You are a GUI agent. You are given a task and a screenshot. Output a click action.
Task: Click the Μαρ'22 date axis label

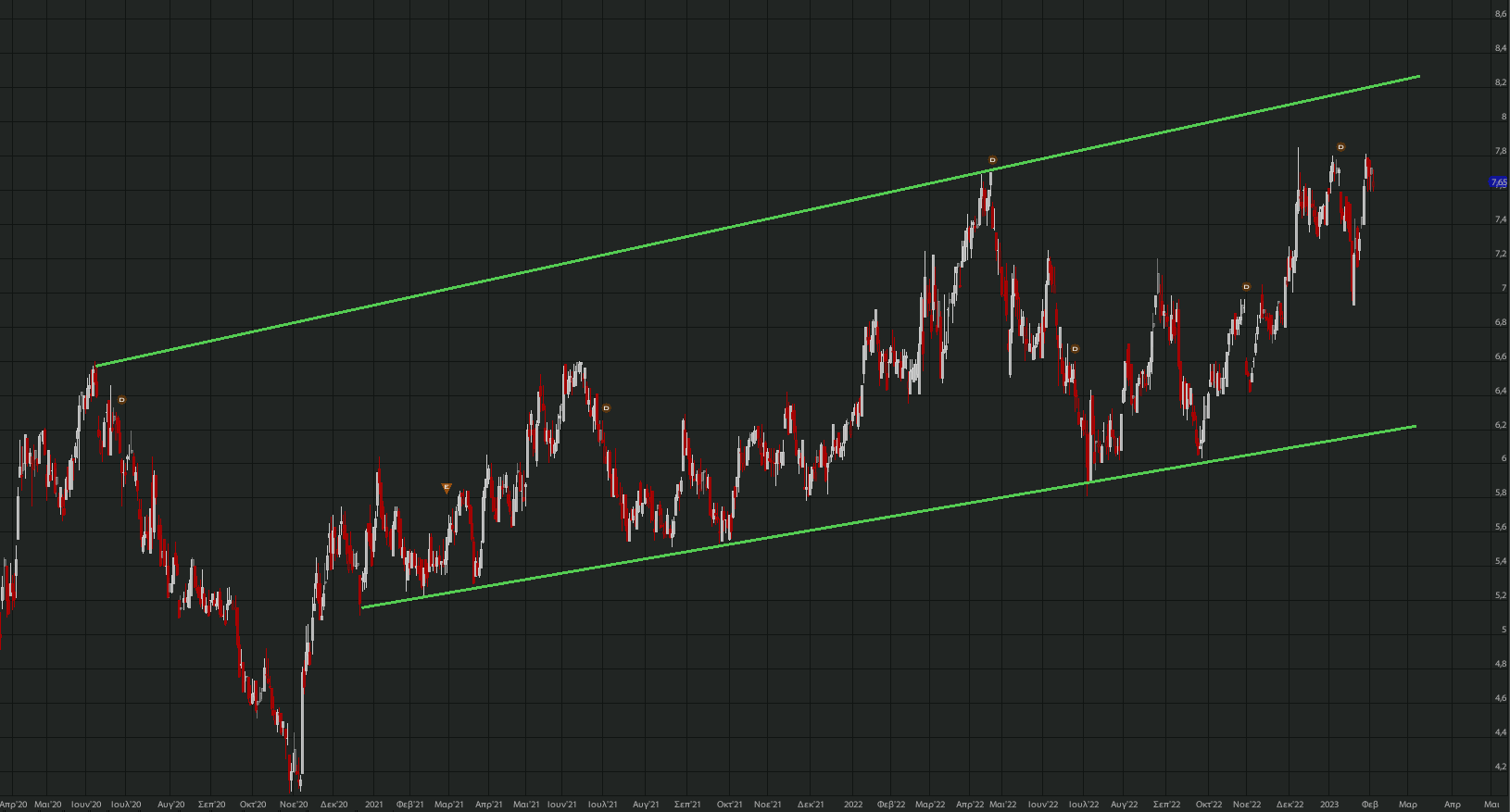coord(930,805)
